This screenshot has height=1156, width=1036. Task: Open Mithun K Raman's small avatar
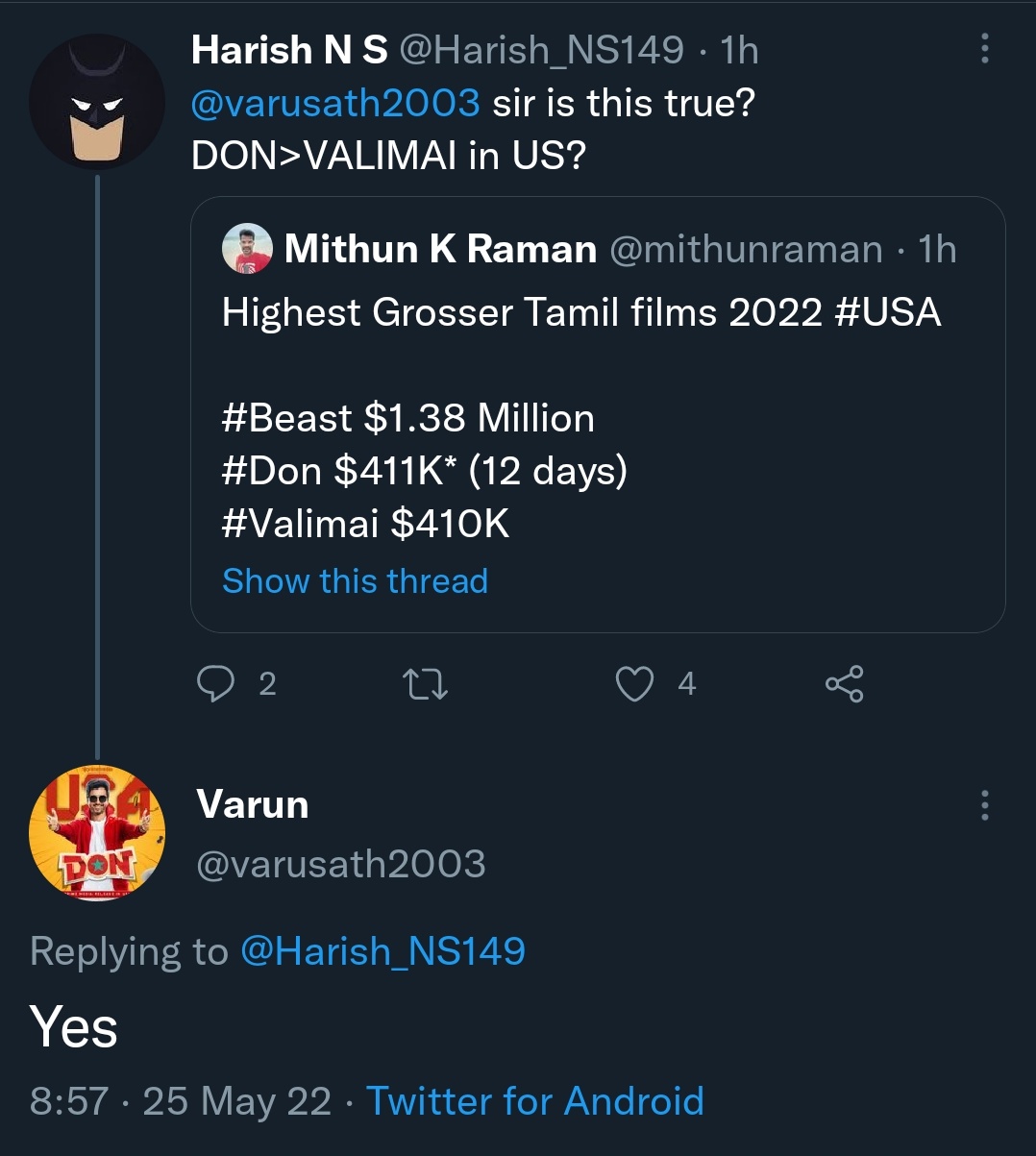tap(247, 250)
